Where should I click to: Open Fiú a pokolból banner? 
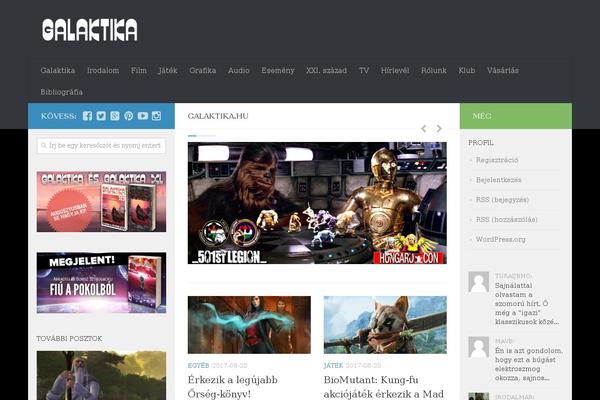[101, 282]
